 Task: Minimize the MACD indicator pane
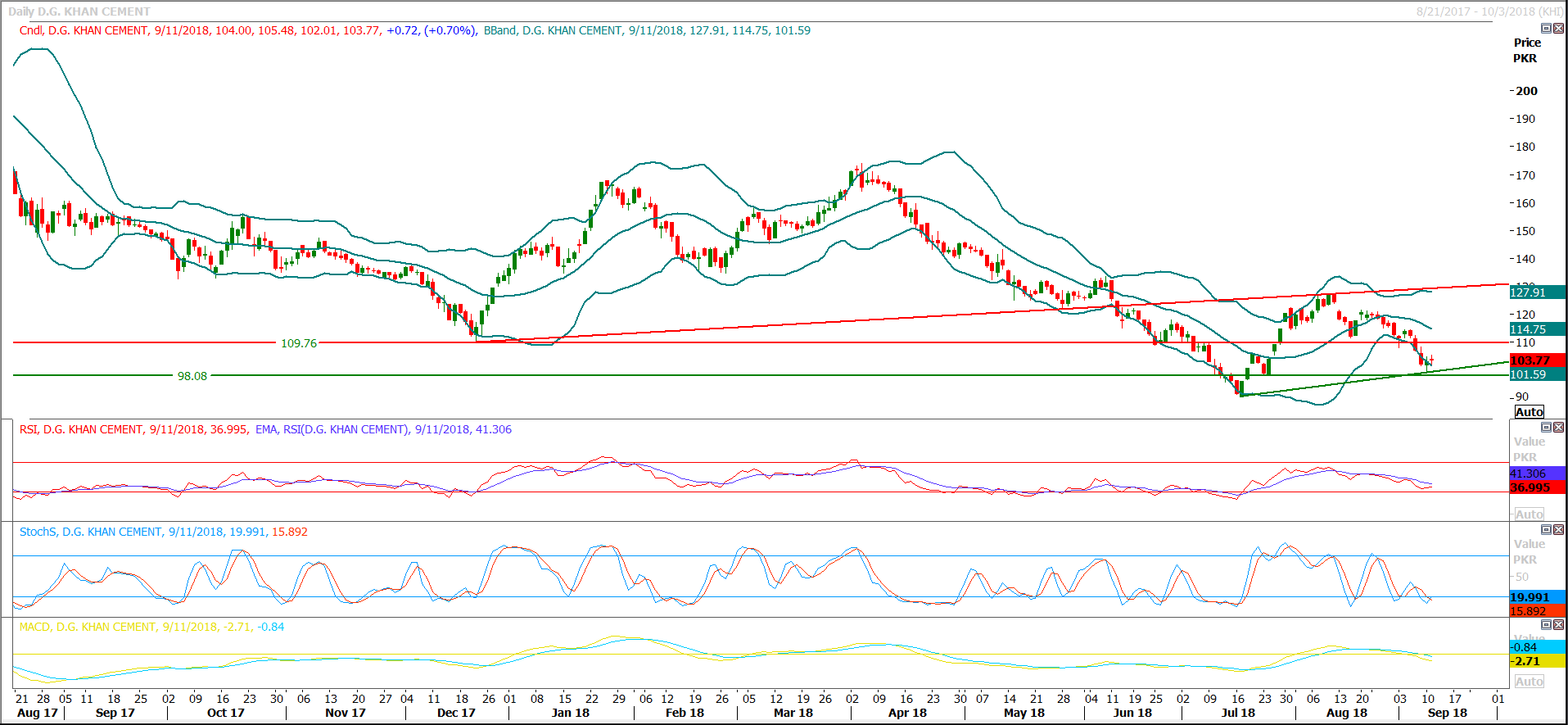(x=1547, y=625)
